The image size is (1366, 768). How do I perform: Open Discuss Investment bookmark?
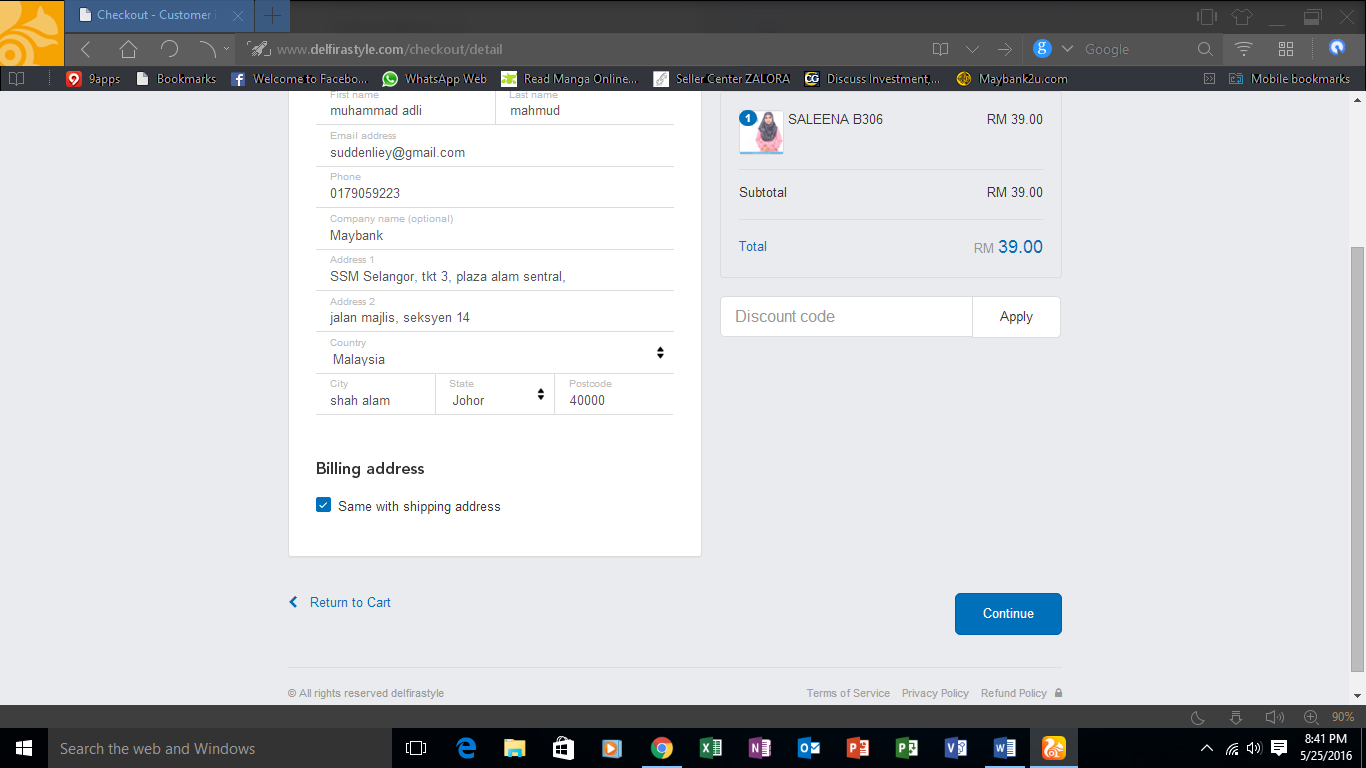[872, 78]
